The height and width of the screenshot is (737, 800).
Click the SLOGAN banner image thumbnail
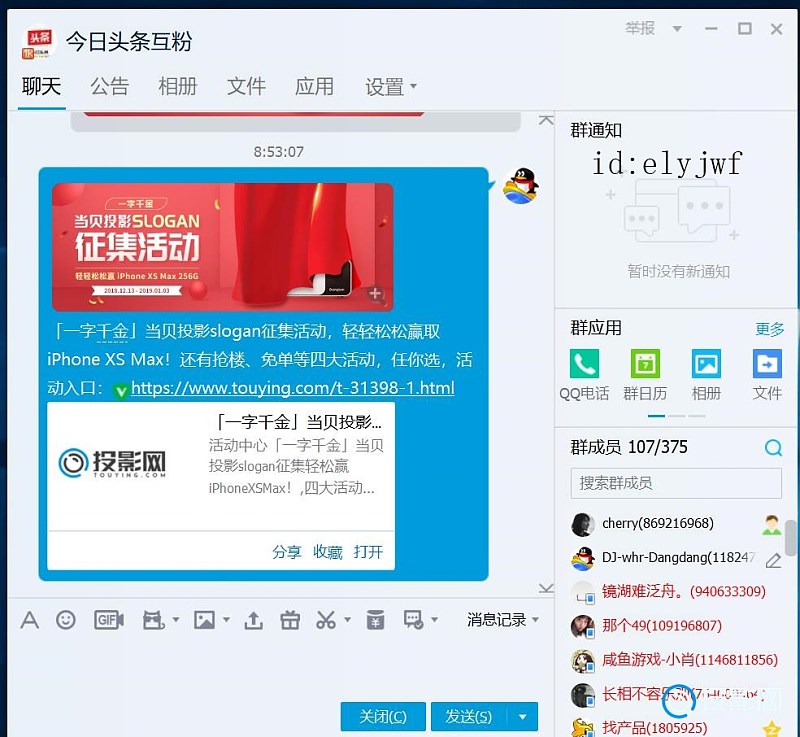coord(222,247)
